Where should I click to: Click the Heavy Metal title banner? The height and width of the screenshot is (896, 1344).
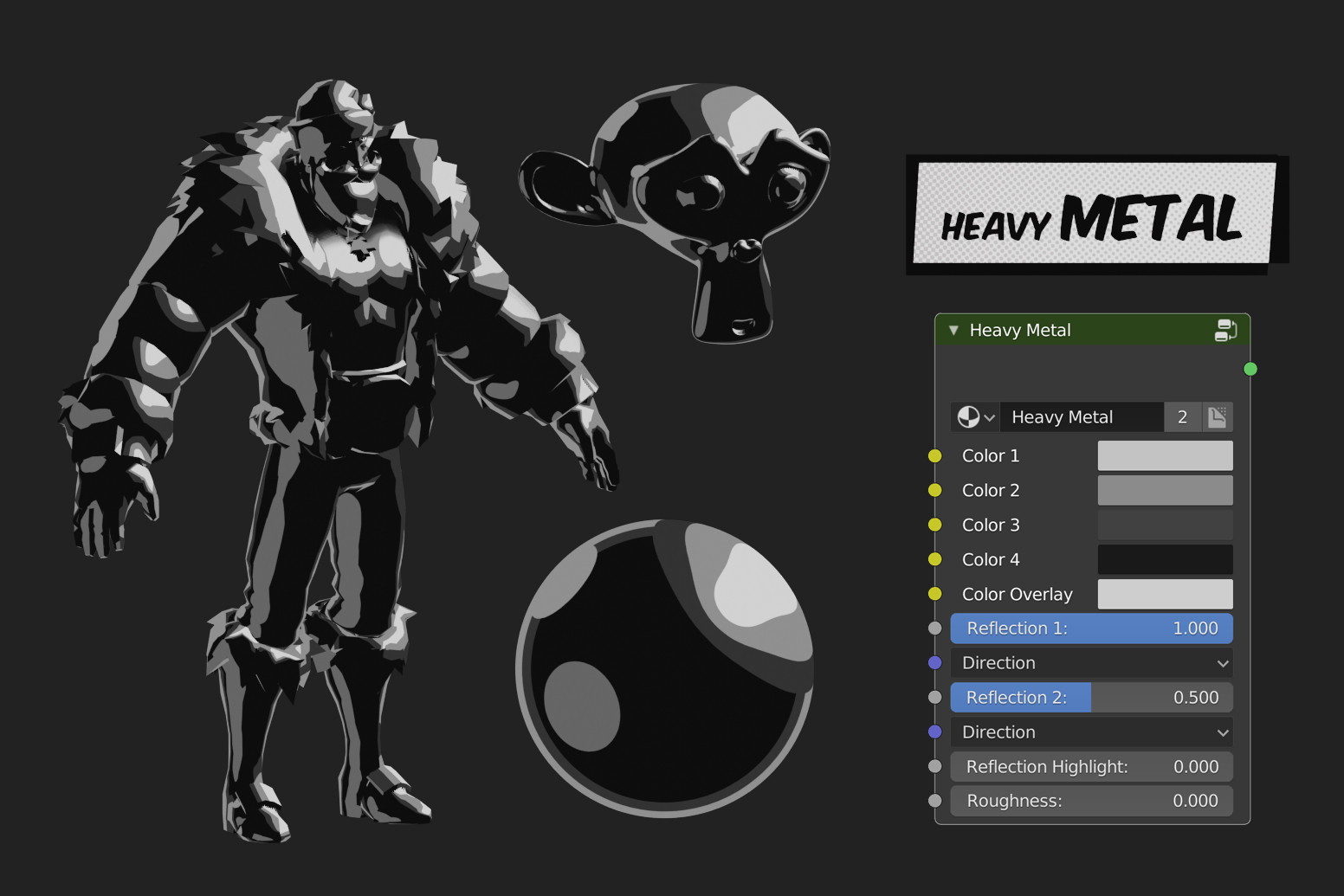click(x=1097, y=215)
